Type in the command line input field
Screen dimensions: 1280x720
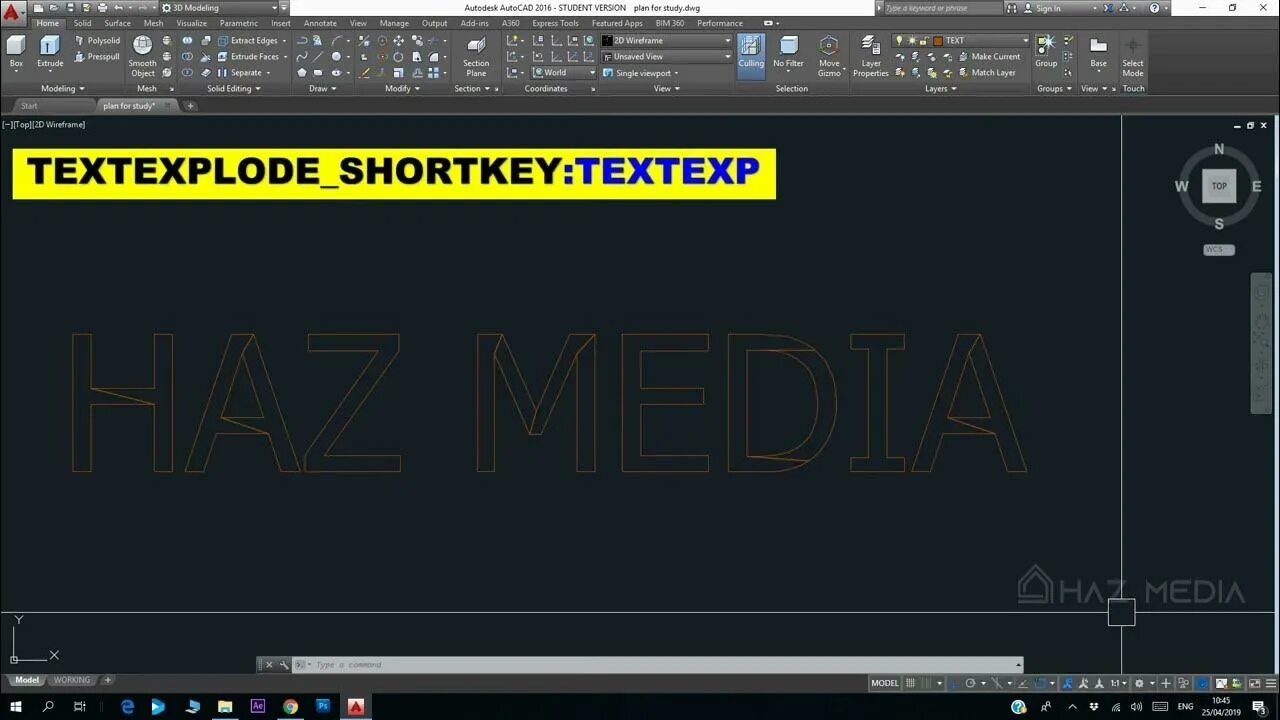pyautogui.click(x=660, y=665)
